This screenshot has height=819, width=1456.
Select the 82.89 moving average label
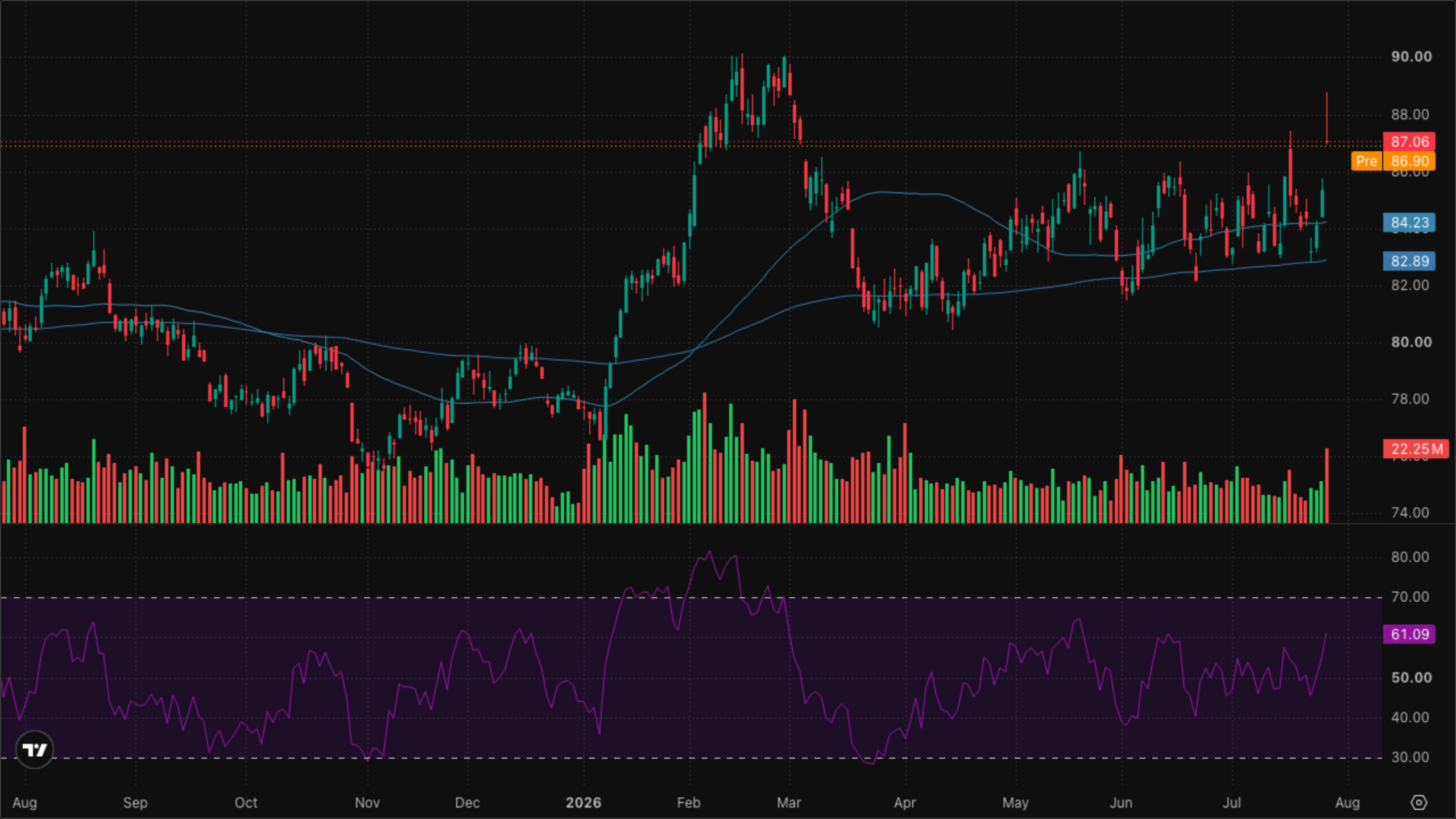click(1409, 261)
